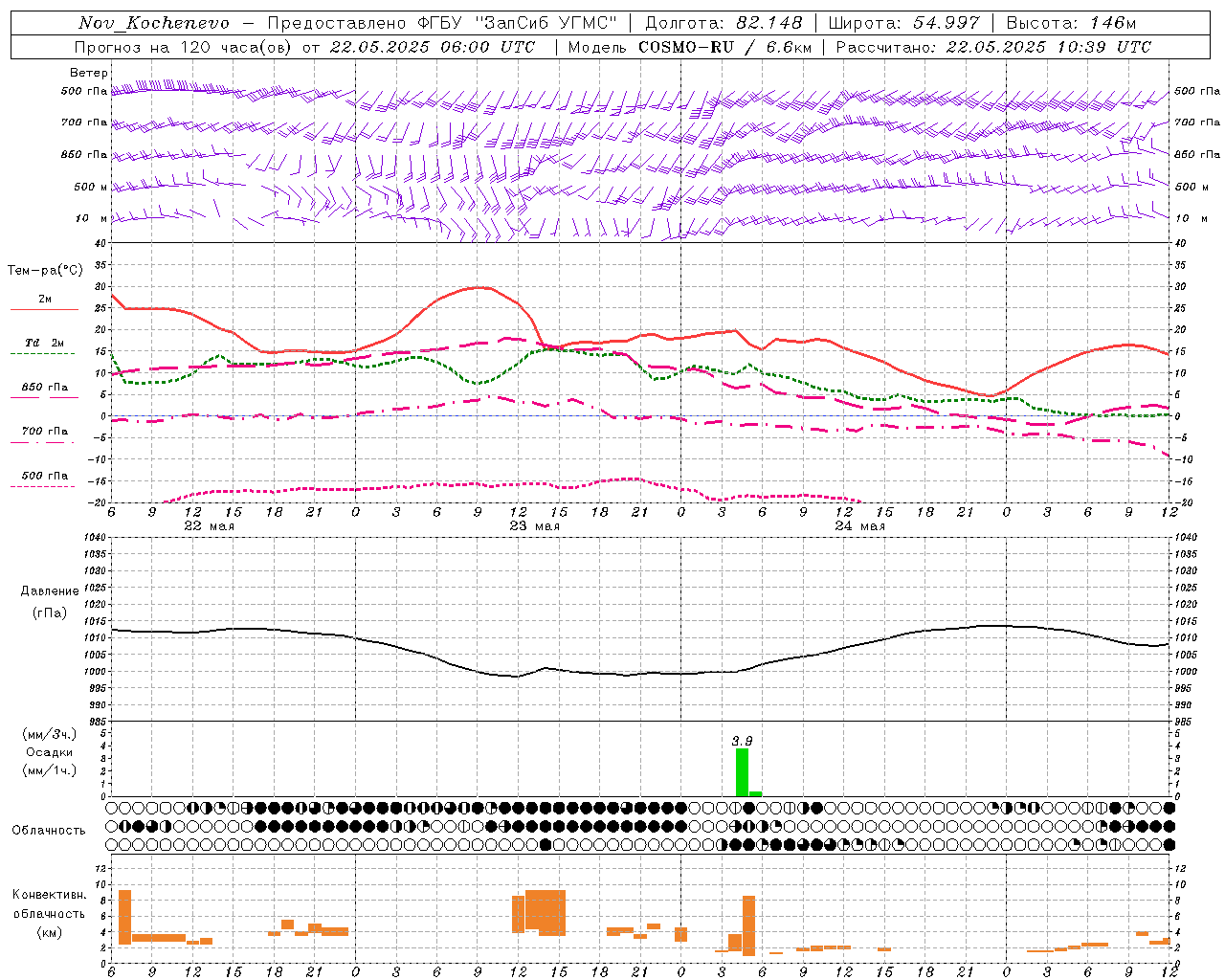Click the '22 мая' date label
This screenshot has height=980, width=1225.
tap(209, 526)
